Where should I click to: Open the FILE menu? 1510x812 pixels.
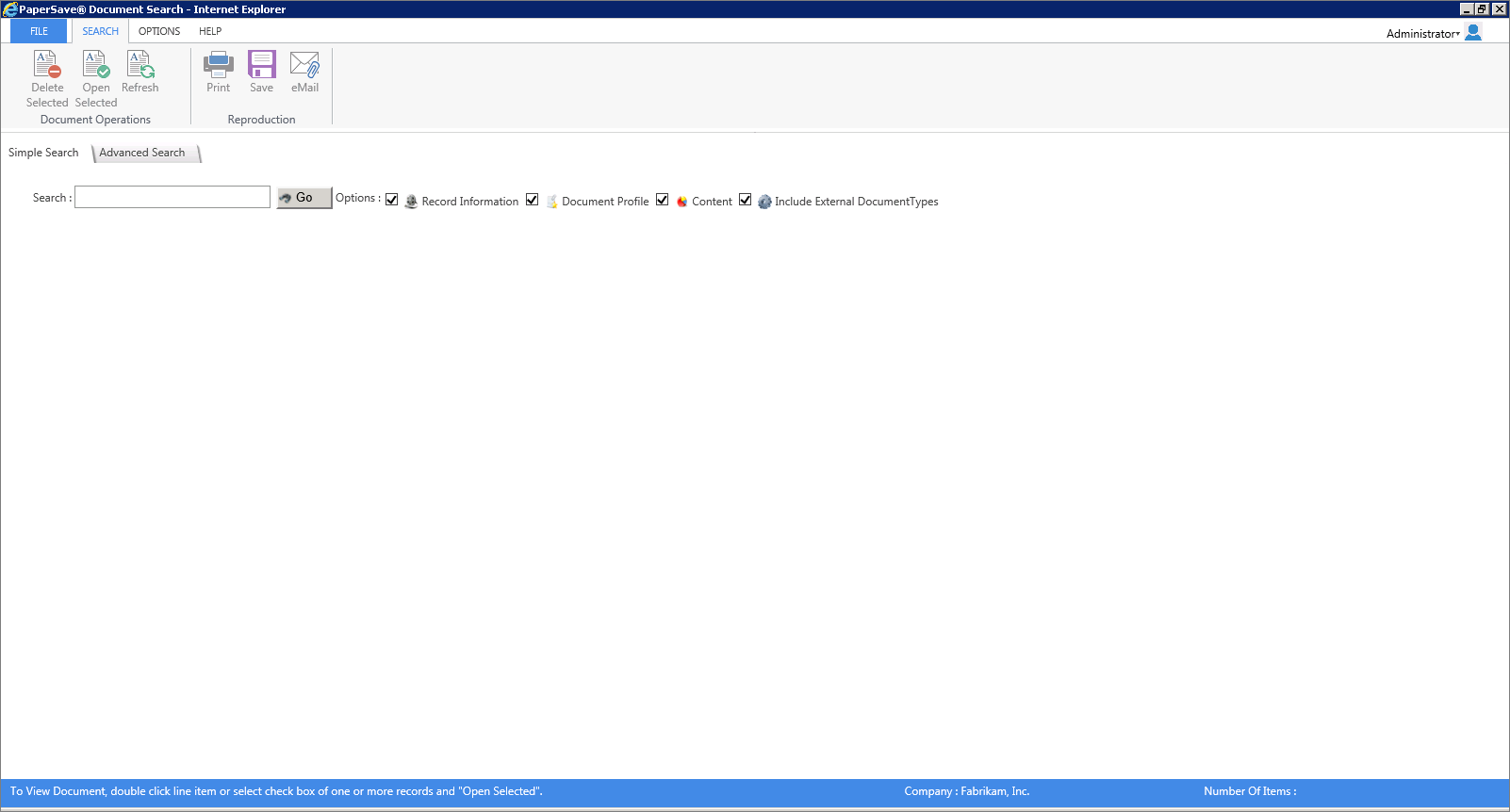tap(39, 31)
